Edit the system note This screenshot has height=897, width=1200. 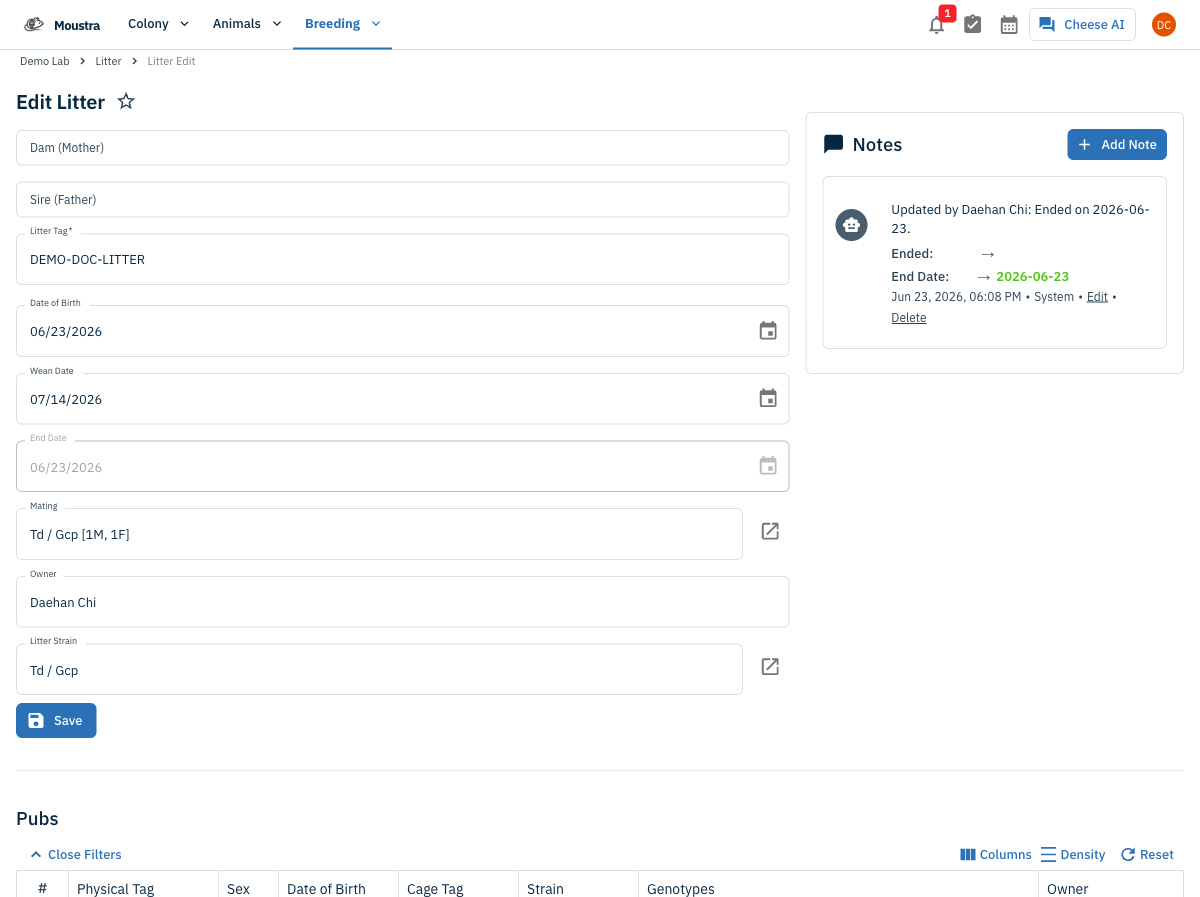(x=1097, y=297)
